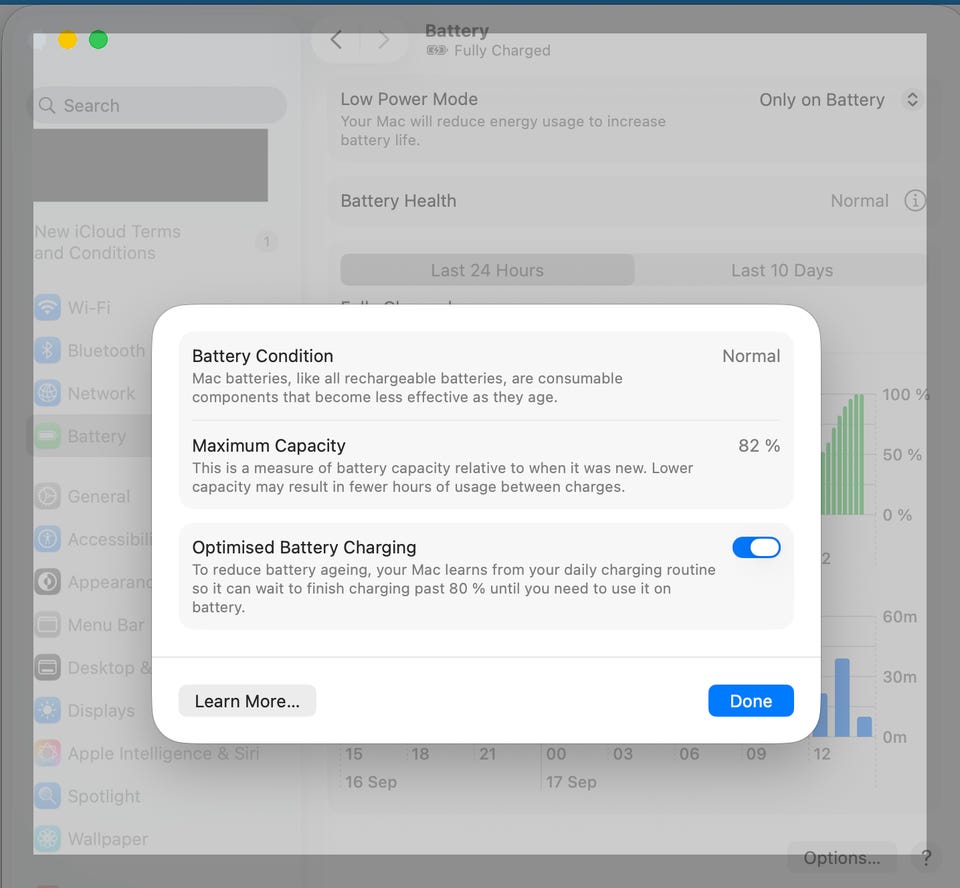Open Appearance settings icon in sidebar
The width and height of the screenshot is (960, 888).
coord(48,582)
